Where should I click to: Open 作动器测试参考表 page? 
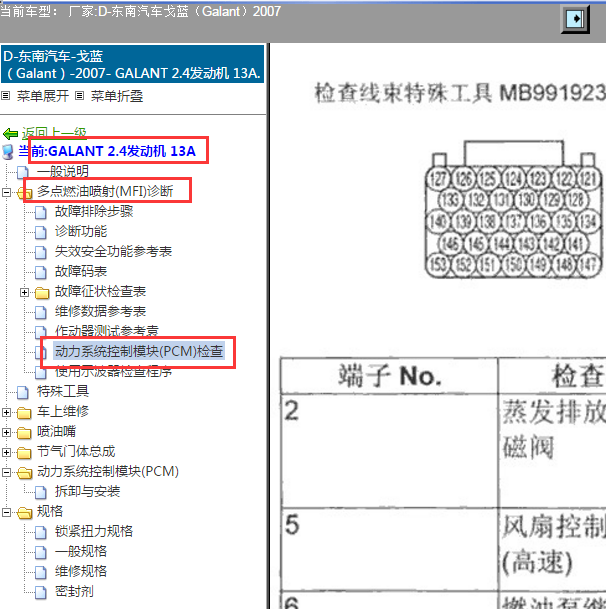(107, 331)
